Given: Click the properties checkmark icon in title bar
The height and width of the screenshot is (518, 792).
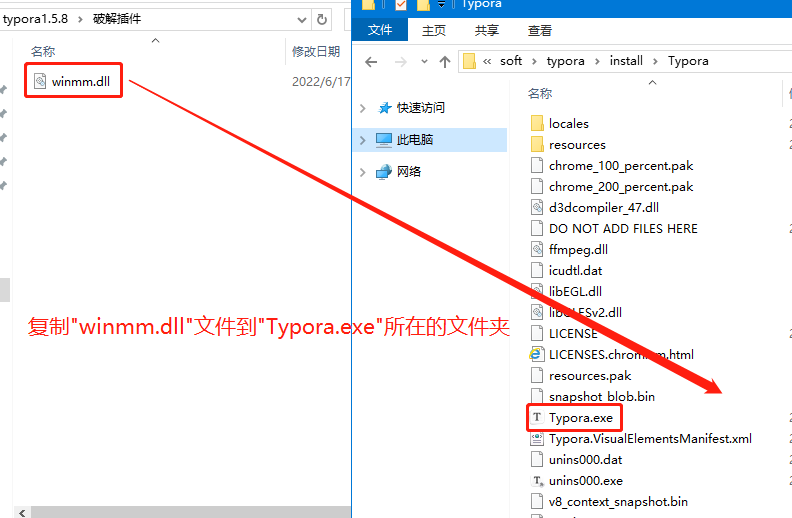Looking at the screenshot, I should [401, 5].
